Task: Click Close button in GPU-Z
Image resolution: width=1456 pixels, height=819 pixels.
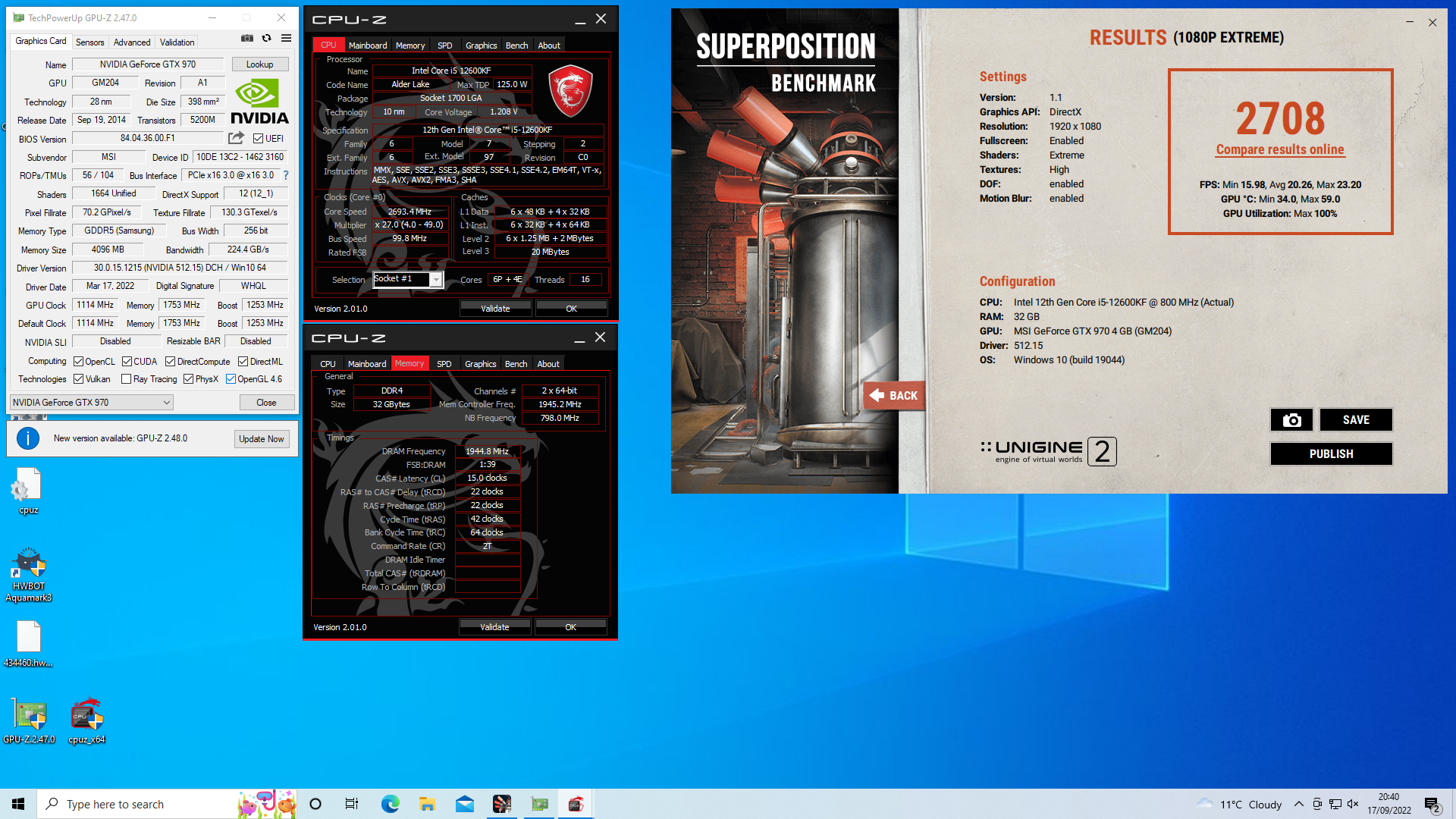Action: pos(266,403)
